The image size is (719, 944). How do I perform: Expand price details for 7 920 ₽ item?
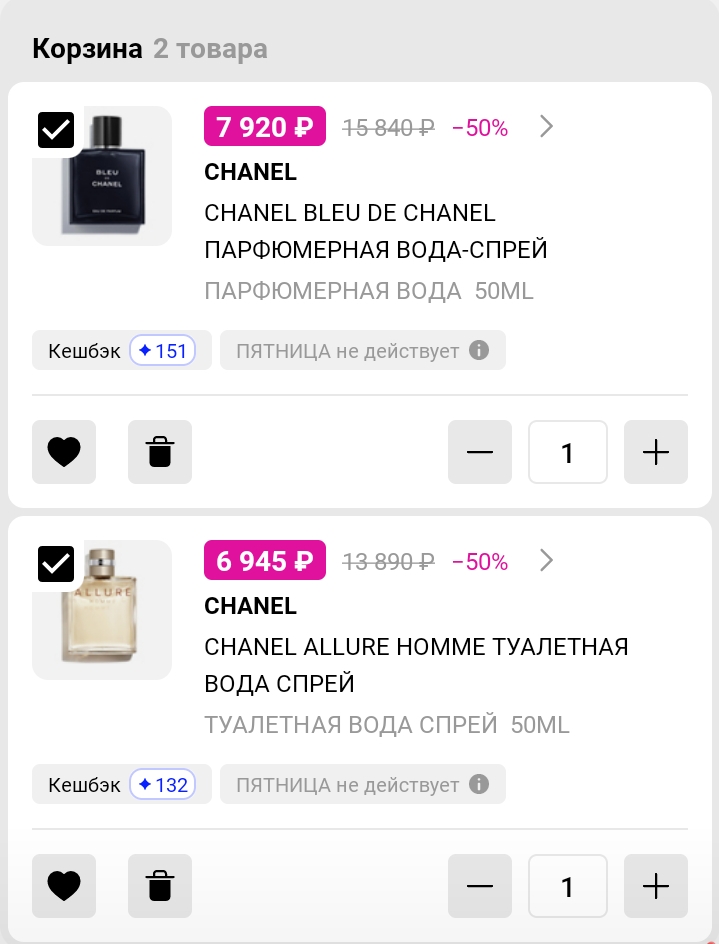tap(546, 127)
